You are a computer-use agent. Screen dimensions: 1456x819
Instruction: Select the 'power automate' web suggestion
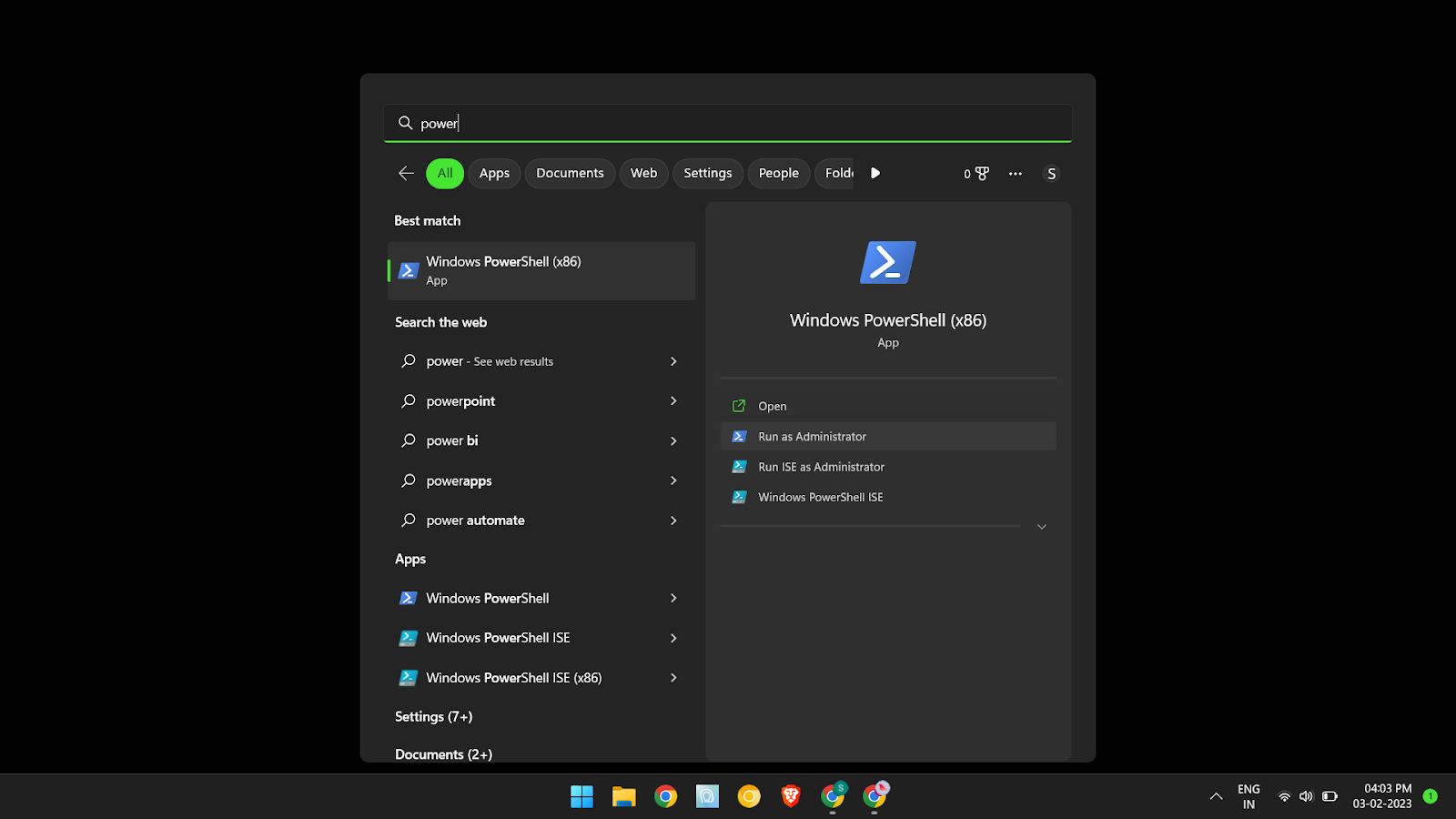point(541,521)
